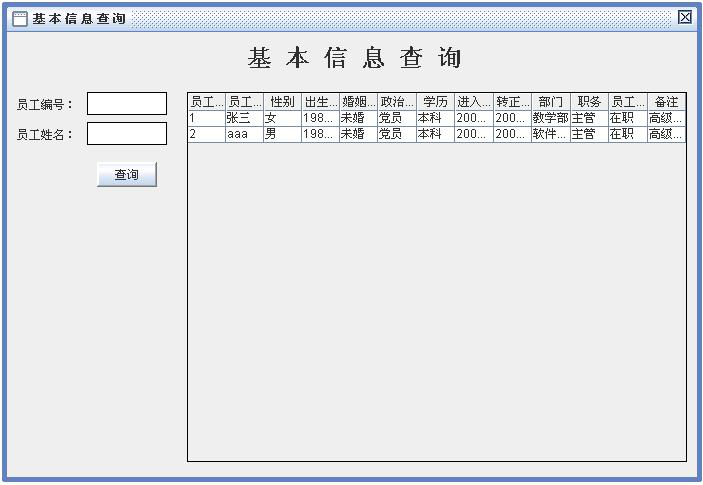The height and width of the screenshot is (485, 703).
Task: Click the 员工... header above 张三
Action: click(244, 102)
